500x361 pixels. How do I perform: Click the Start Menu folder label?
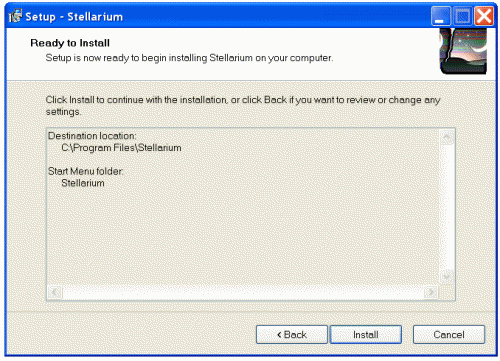tap(86, 171)
